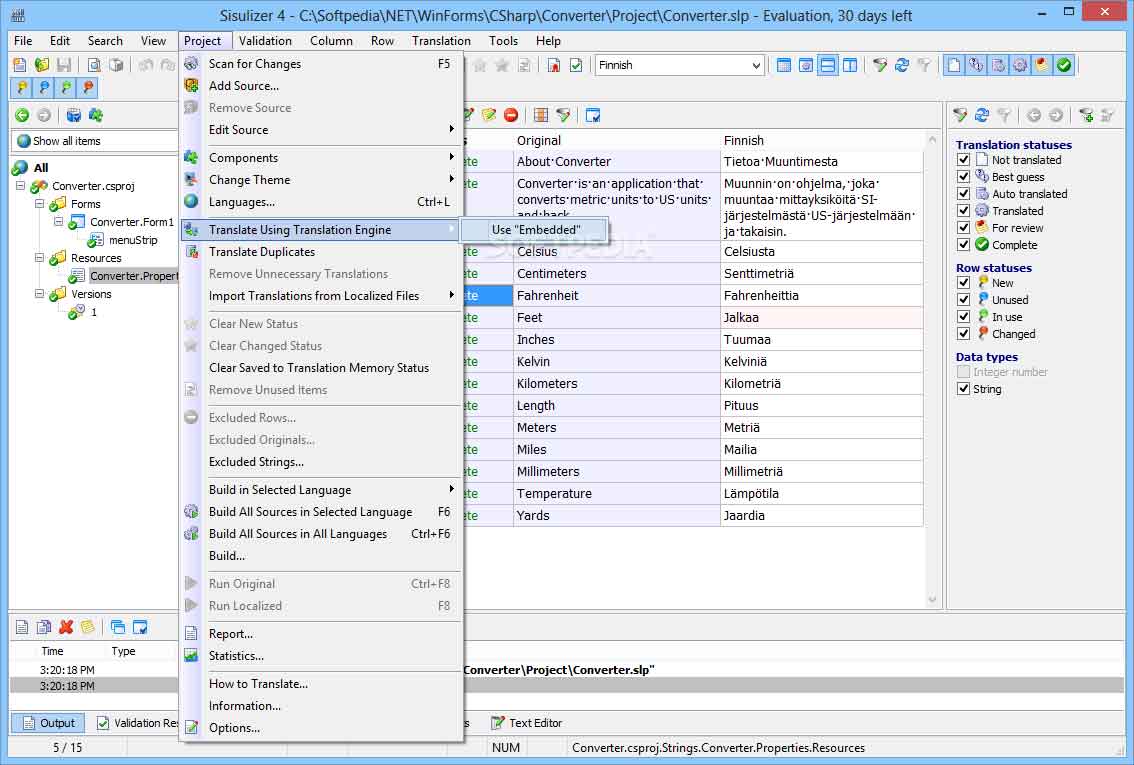The width and height of the screenshot is (1134, 765).
Task: Select Use "Embedded" submenu entry
Action: tap(536, 230)
